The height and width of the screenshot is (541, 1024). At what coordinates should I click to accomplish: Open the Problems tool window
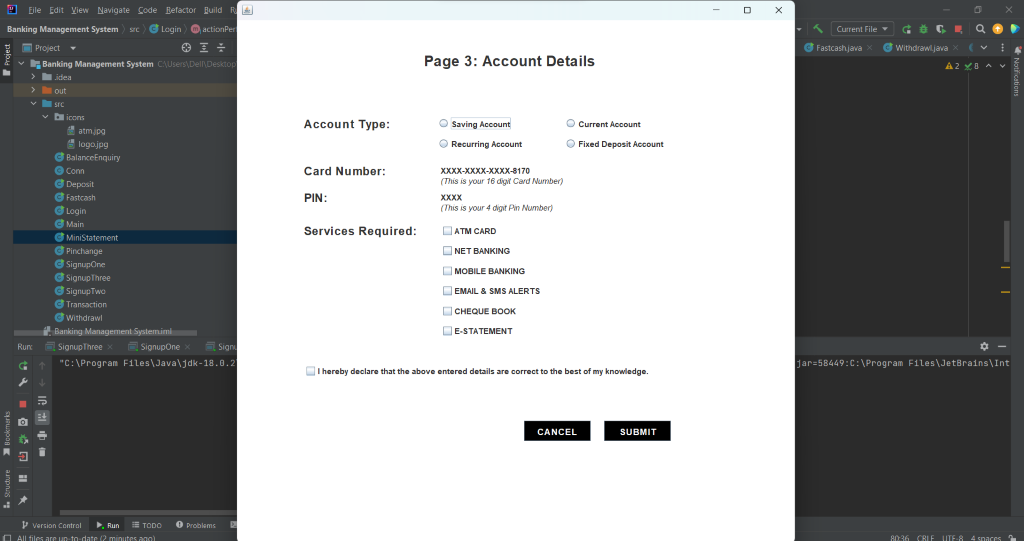(x=195, y=525)
